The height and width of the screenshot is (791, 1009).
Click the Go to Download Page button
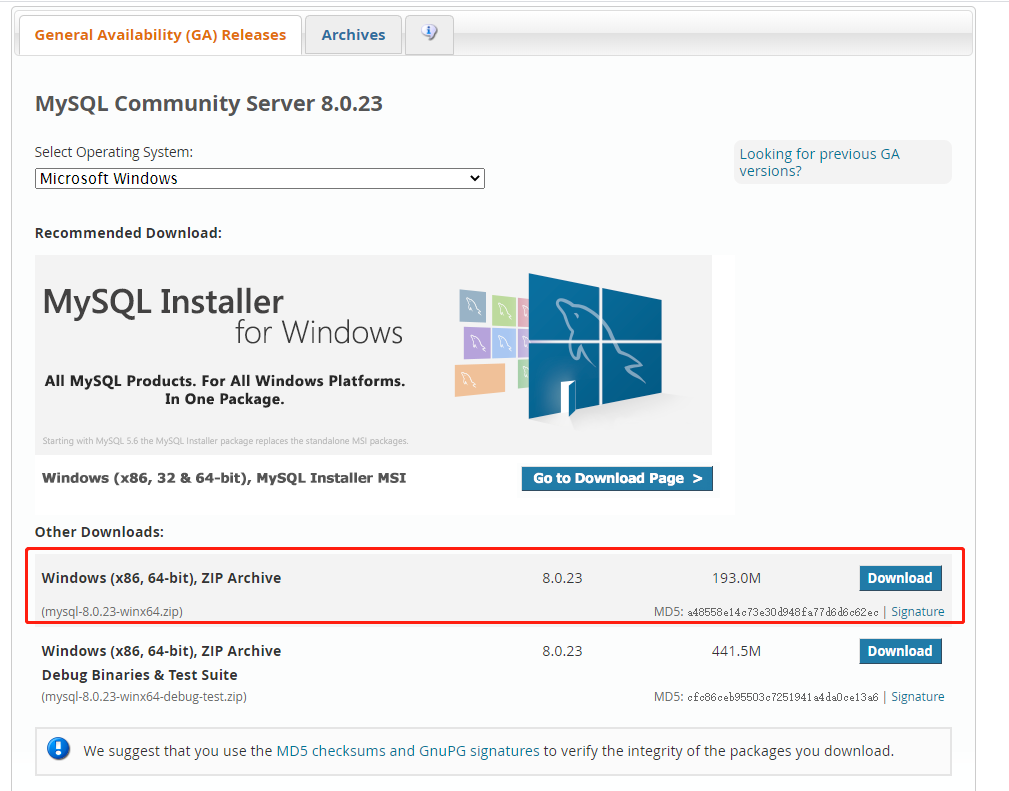tap(617, 478)
